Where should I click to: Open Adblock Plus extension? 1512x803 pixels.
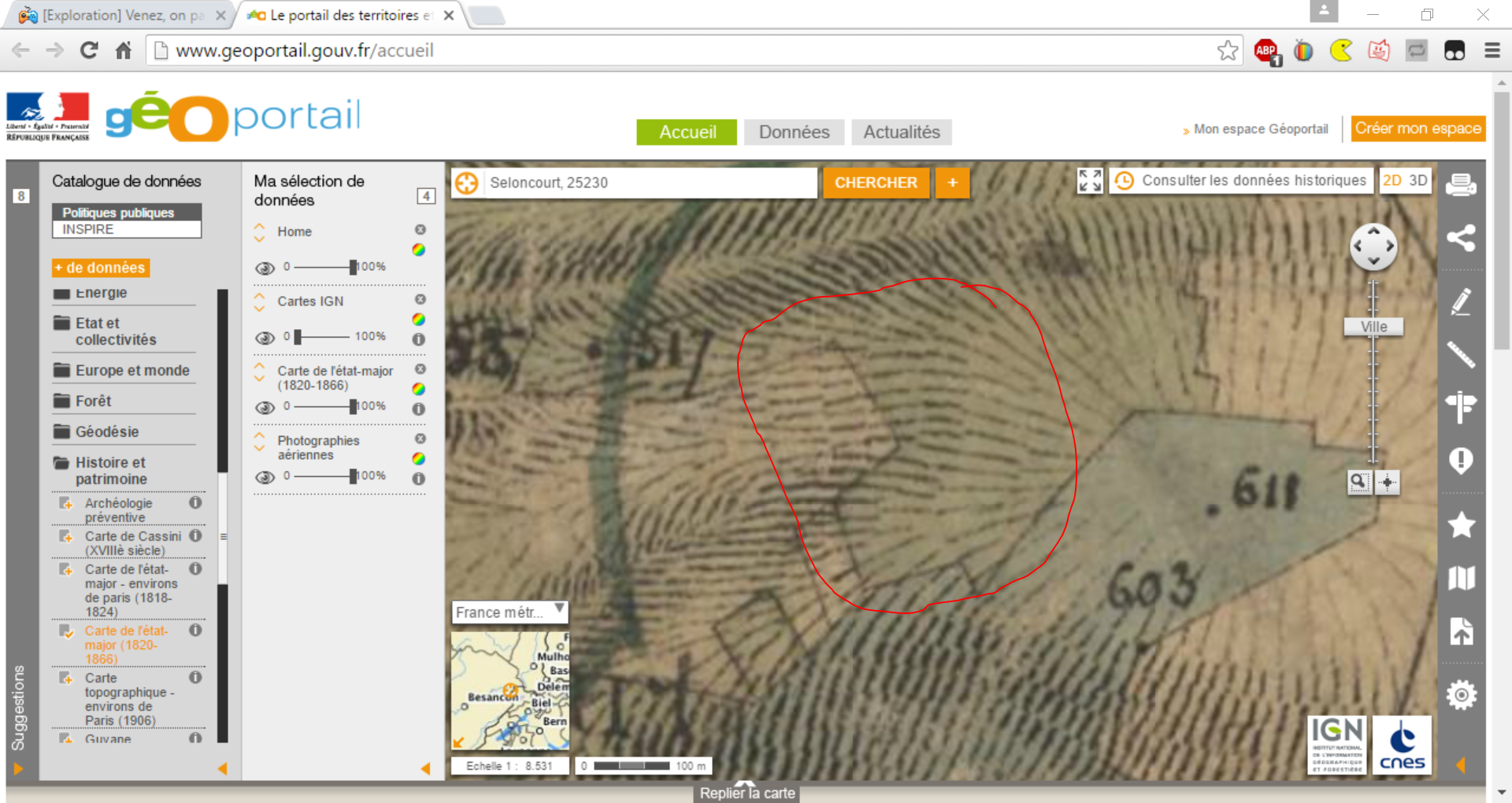coord(1267,51)
